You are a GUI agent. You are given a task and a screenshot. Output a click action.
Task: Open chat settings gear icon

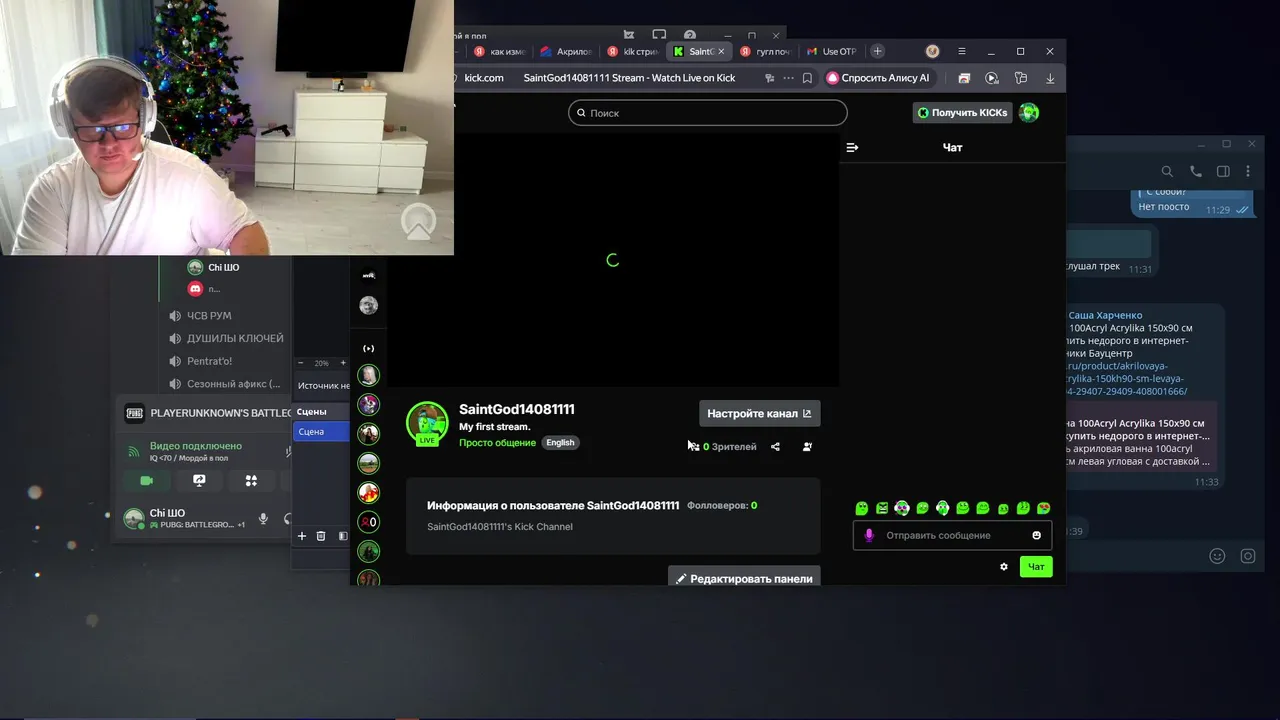click(1004, 566)
